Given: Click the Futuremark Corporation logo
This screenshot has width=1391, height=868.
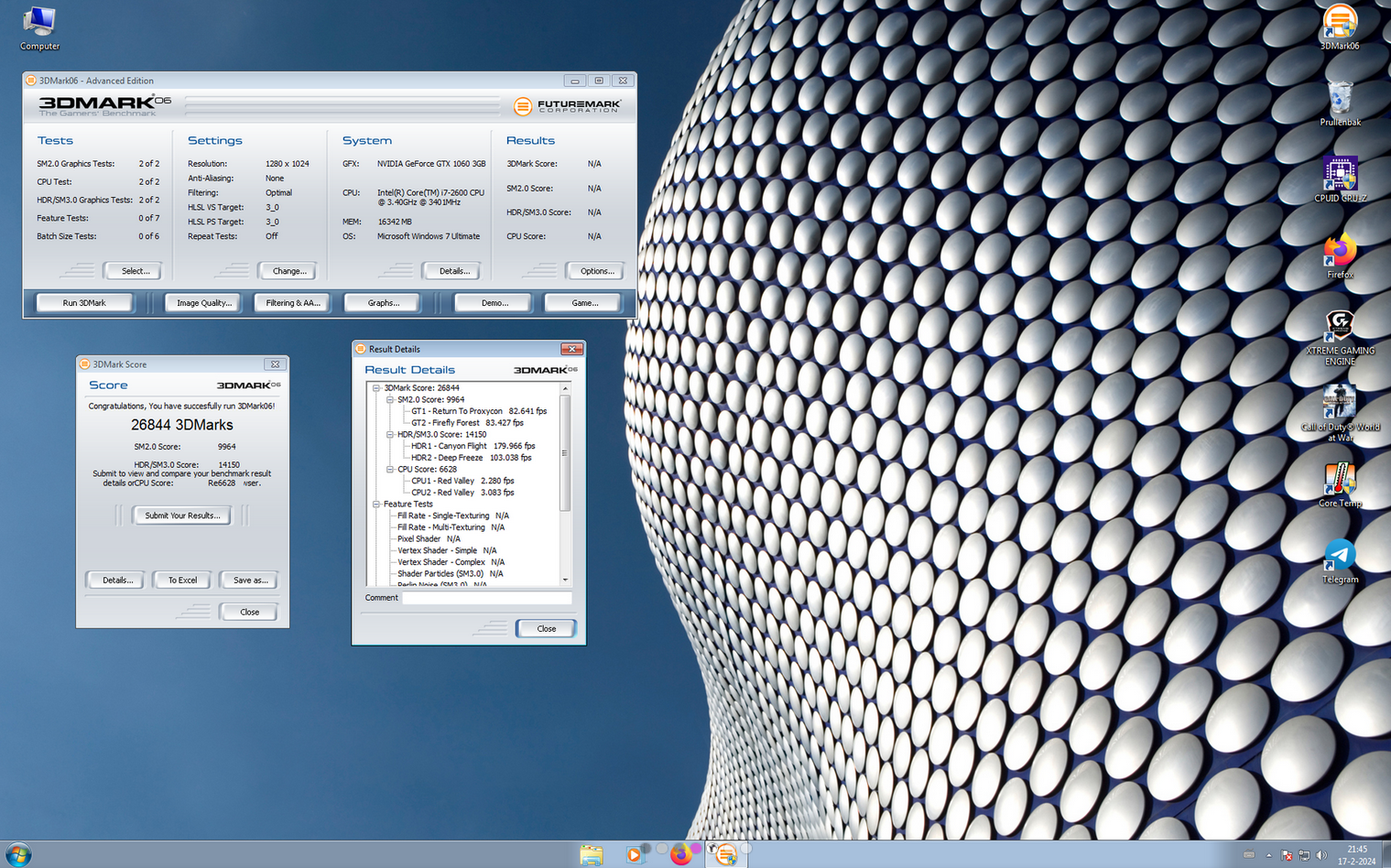Looking at the screenshot, I should pyautogui.click(x=567, y=106).
